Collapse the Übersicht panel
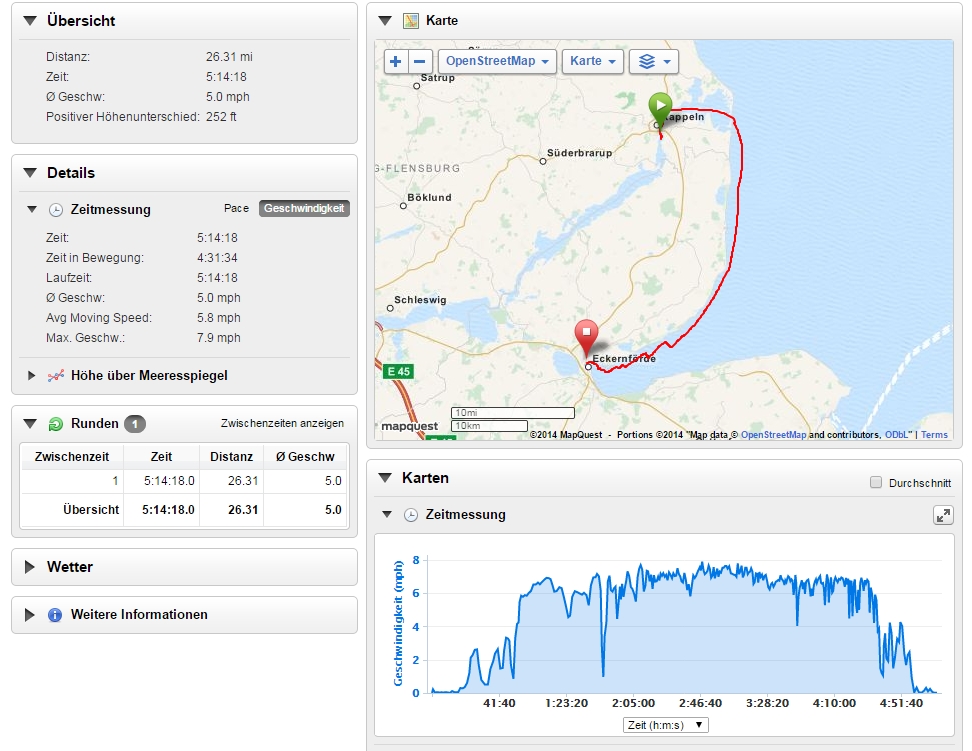 (30, 21)
